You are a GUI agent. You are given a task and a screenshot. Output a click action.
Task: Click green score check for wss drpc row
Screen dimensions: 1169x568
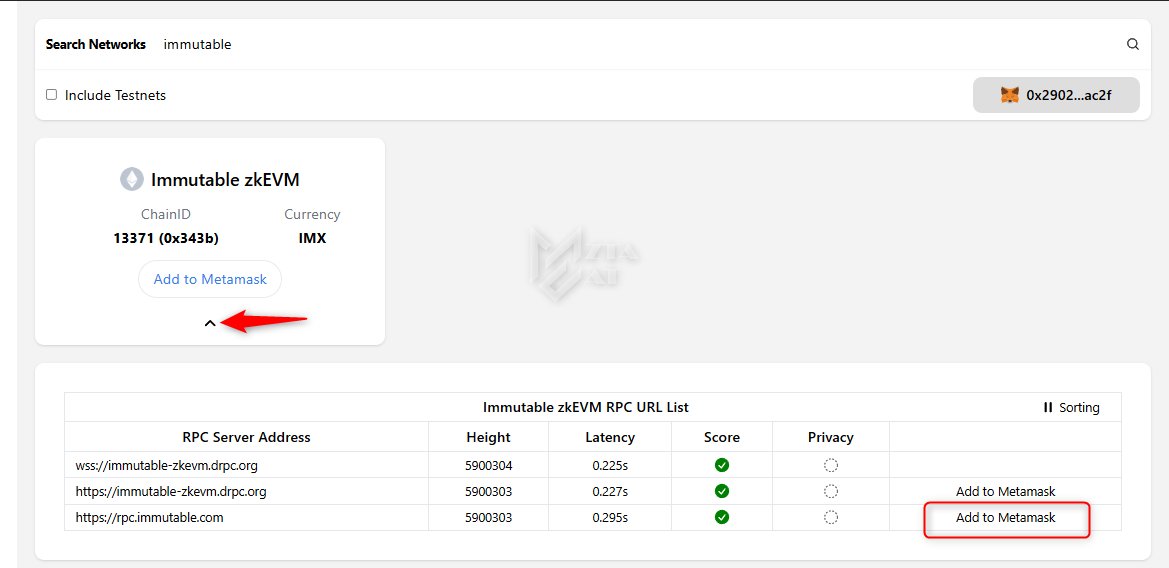tap(722, 465)
